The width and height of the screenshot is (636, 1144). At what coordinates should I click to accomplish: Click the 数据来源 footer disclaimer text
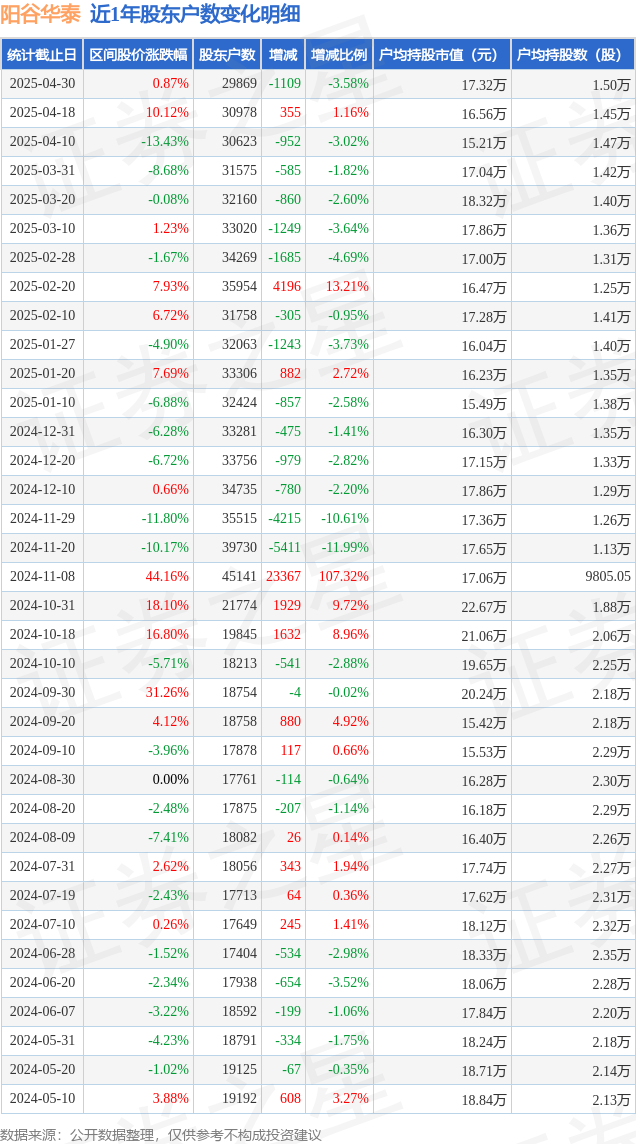tap(160, 1135)
